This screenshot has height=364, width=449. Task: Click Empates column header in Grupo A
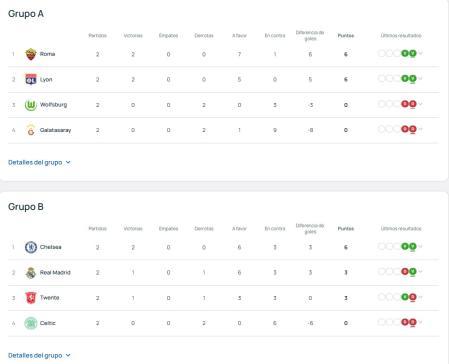[168, 35]
